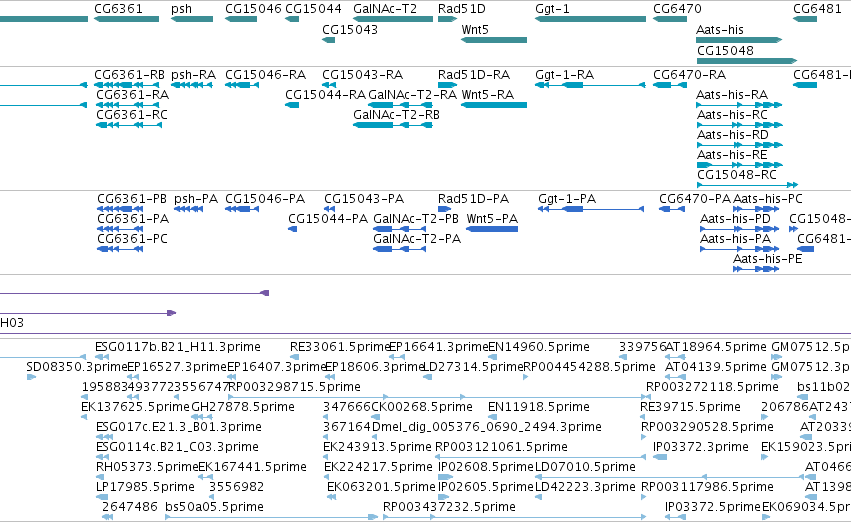Select the CG6361 gene label
851x522 pixels.
(x=118, y=9)
